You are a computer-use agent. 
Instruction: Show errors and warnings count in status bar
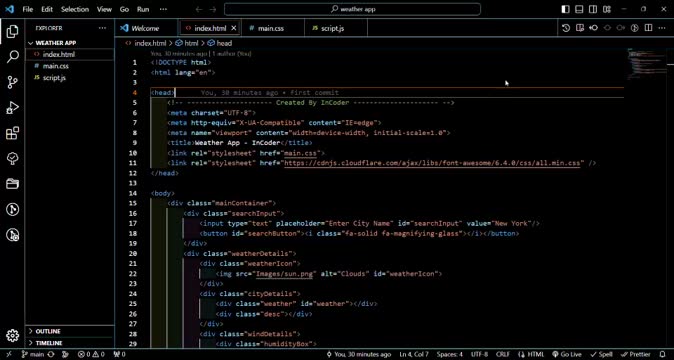(91, 354)
